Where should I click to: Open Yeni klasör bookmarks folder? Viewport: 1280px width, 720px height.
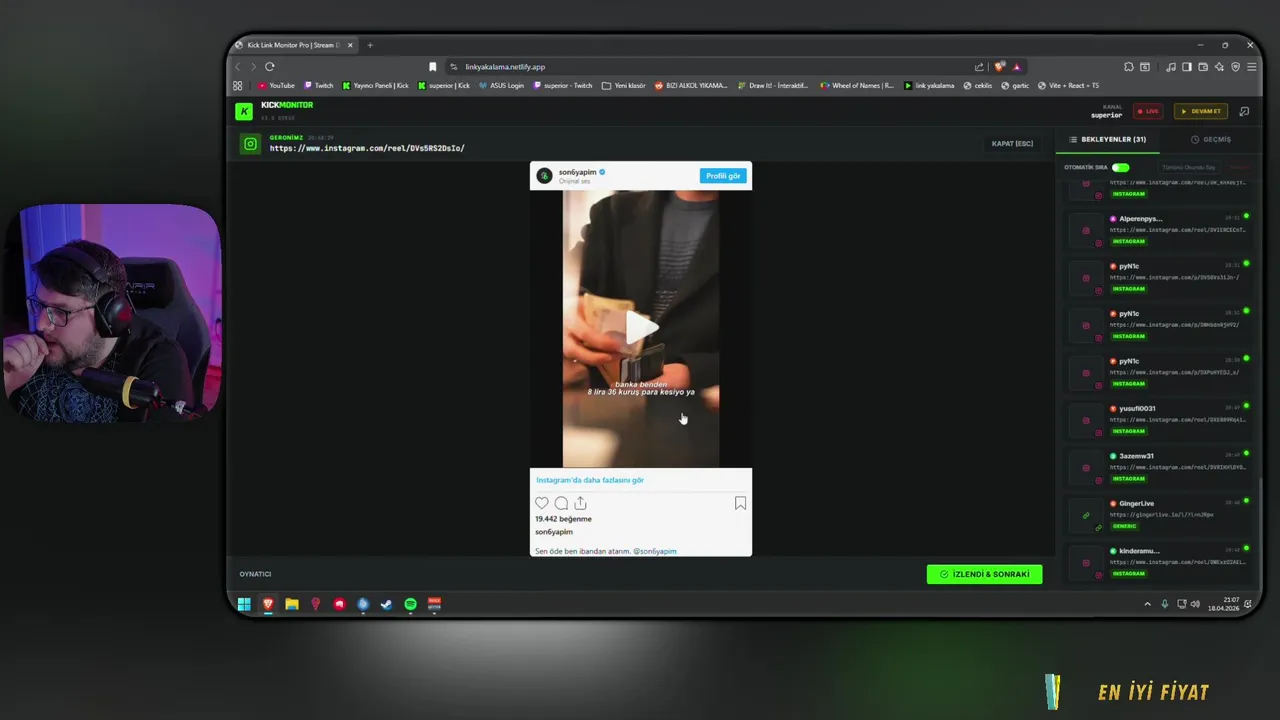(624, 86)
